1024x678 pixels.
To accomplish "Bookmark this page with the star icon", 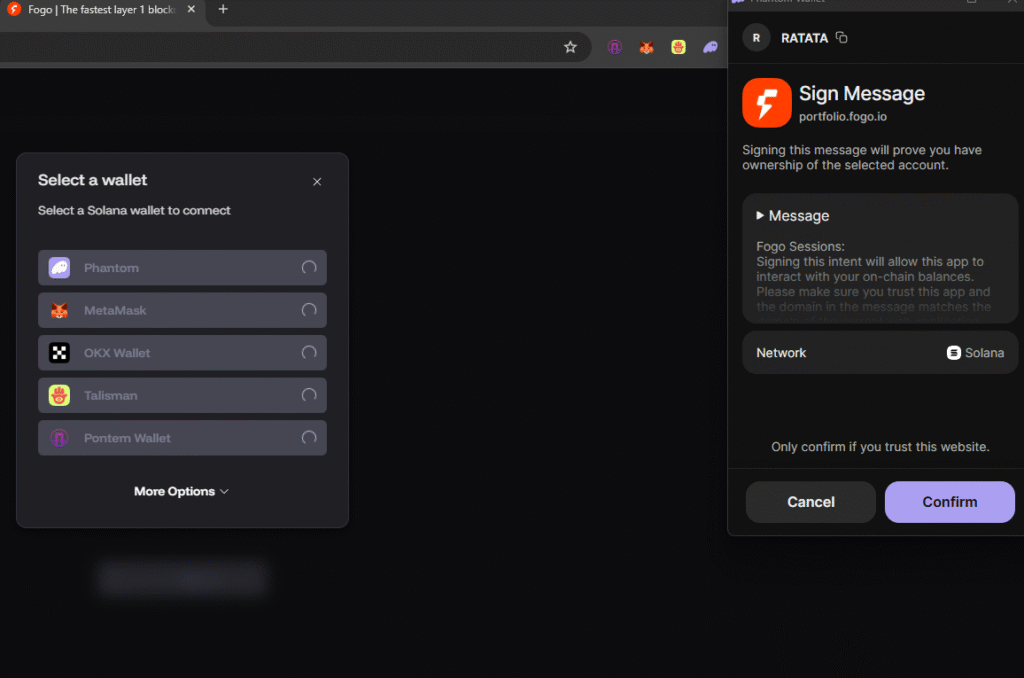I will click(x=570, y=47).
